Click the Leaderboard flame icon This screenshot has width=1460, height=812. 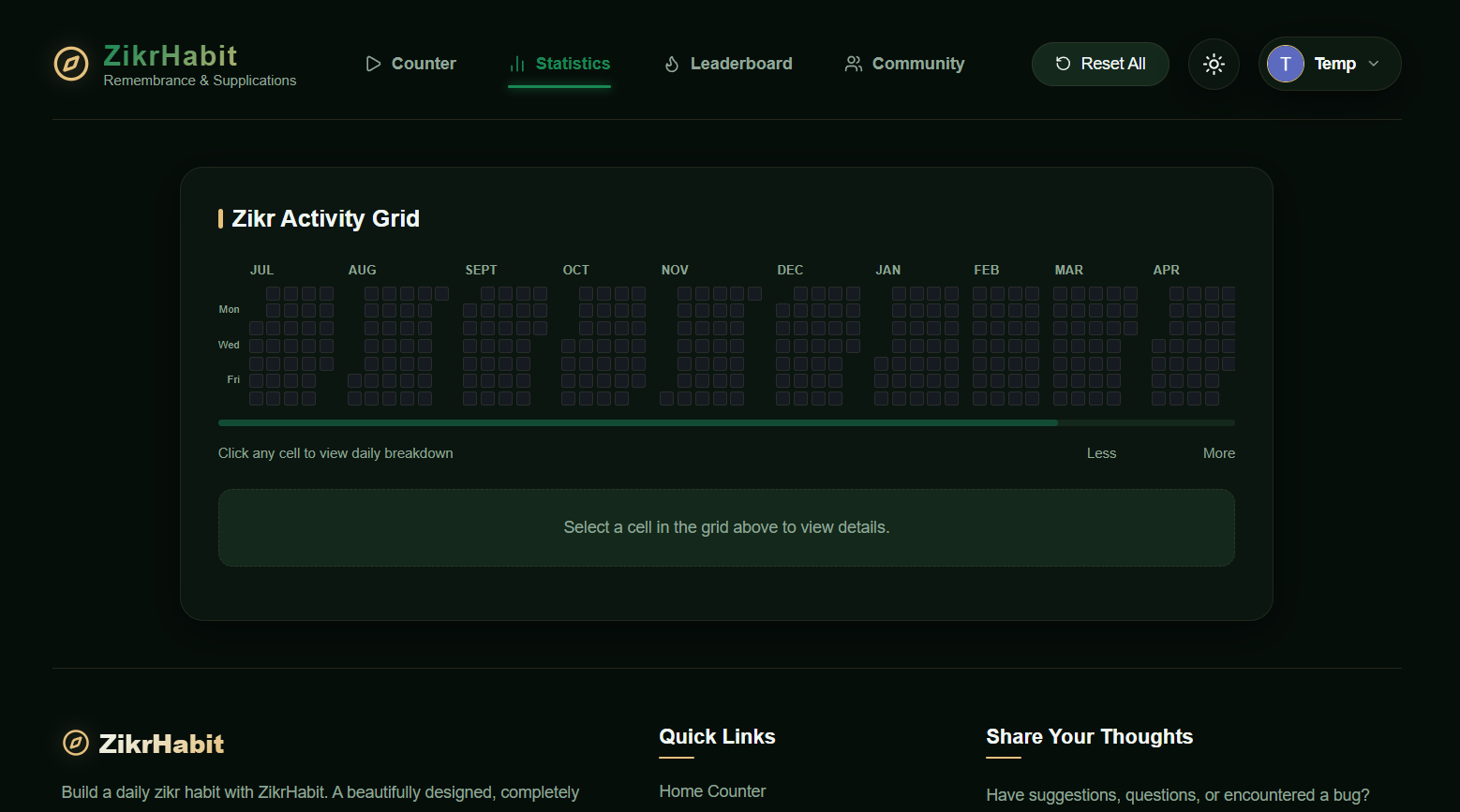point(672,64)
